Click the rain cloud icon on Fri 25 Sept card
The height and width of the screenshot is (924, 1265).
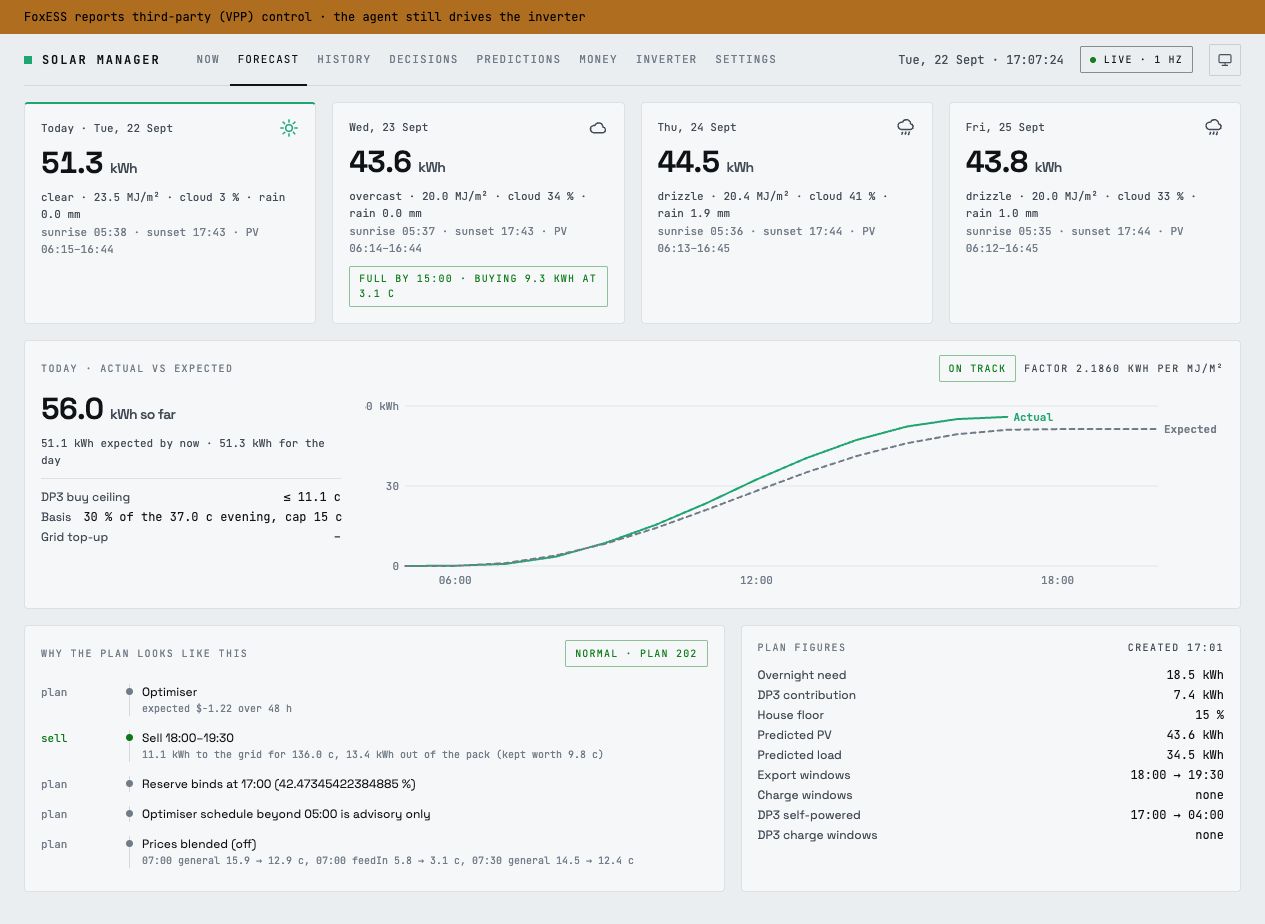[x=1214, y=127]
